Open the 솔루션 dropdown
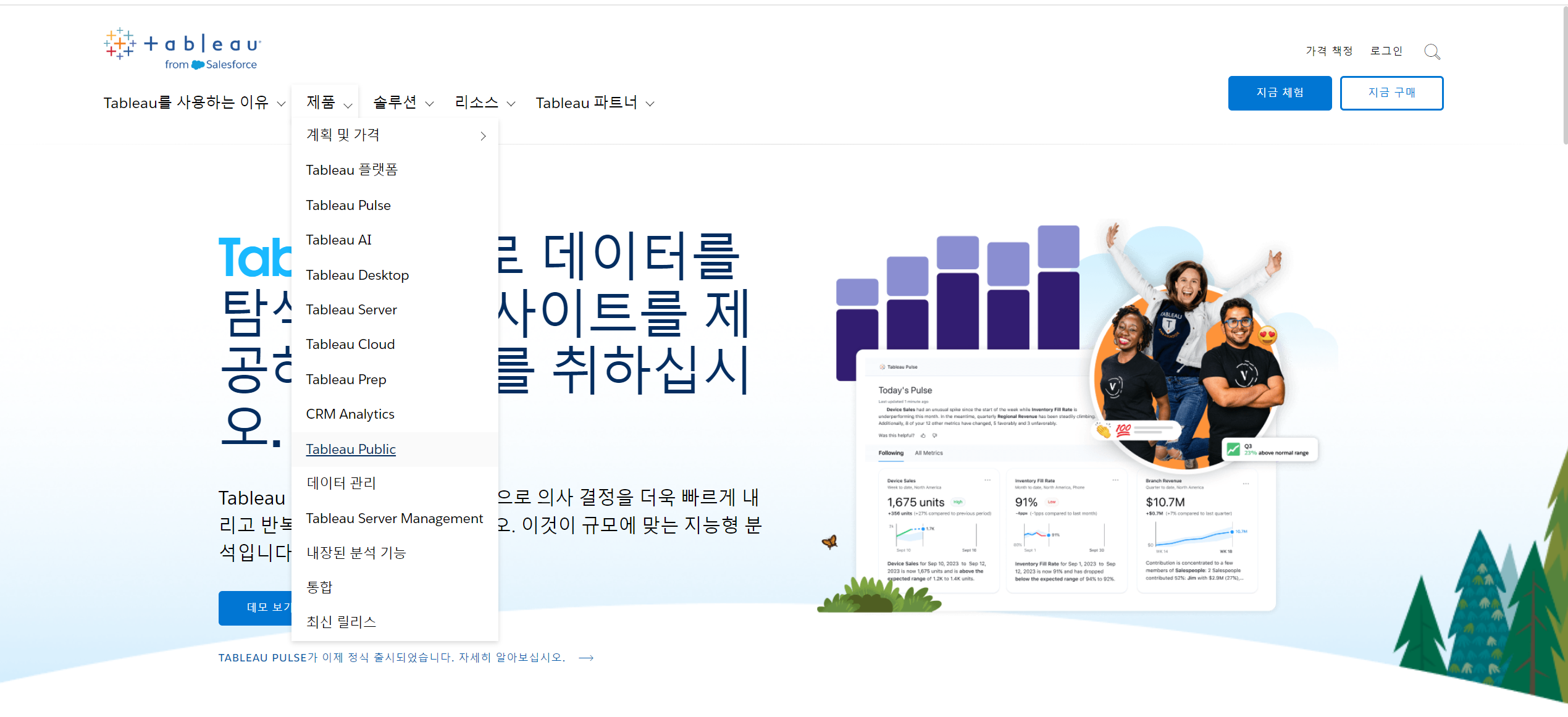The height and width of the screenshot is (717, 1568). click(x=403, y=103)
